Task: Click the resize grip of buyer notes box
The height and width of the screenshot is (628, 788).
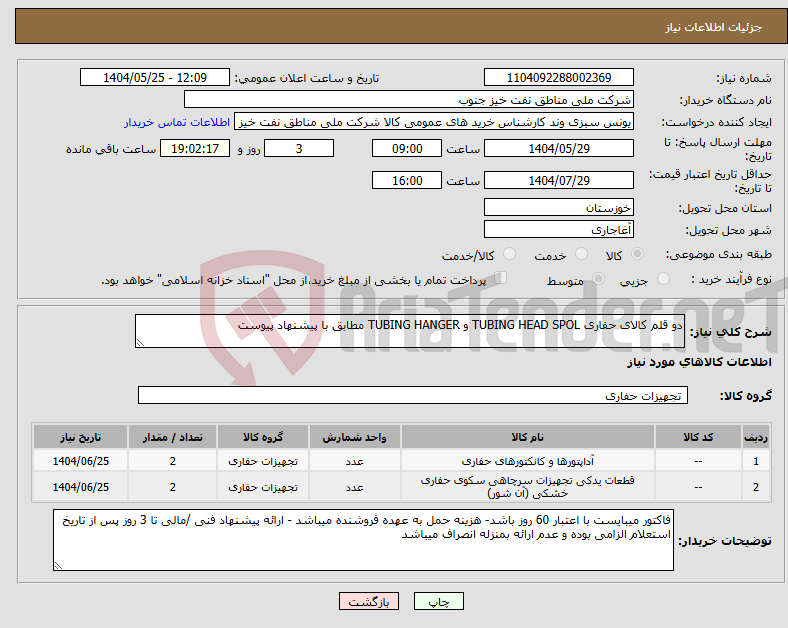Action: 58,566
